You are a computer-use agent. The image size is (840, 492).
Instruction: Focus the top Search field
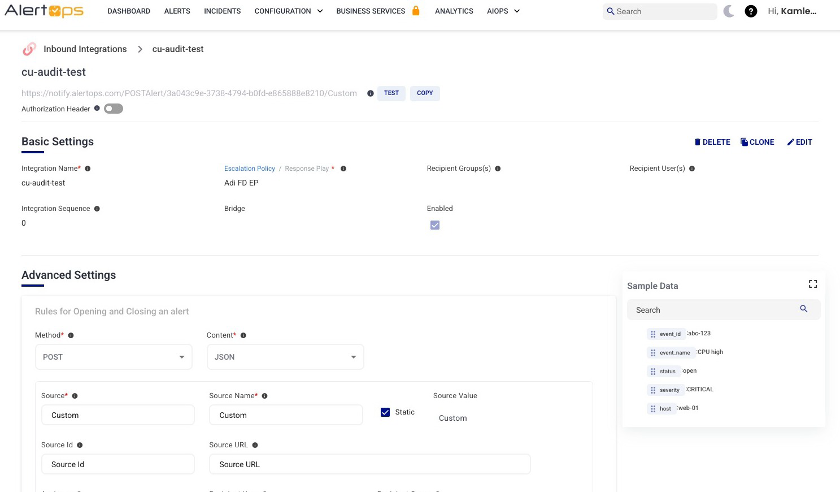coord(659,11)
